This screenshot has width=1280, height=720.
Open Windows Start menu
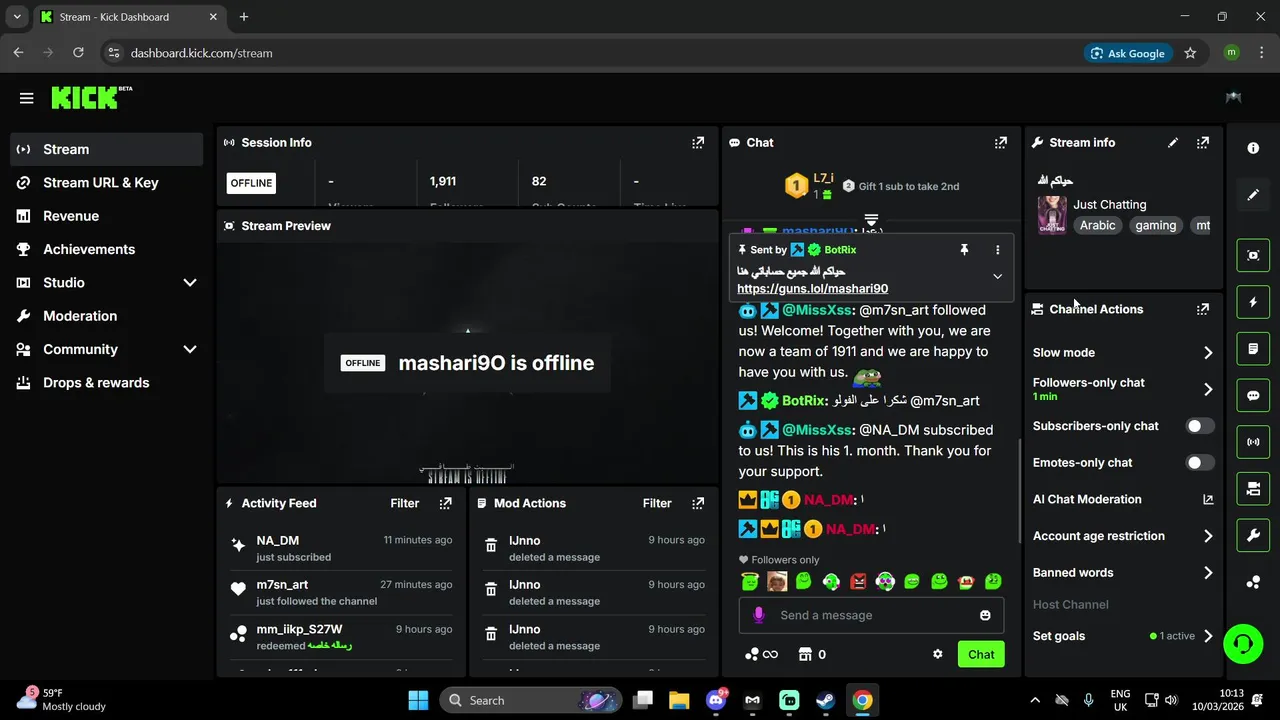(x=418, y=700)
